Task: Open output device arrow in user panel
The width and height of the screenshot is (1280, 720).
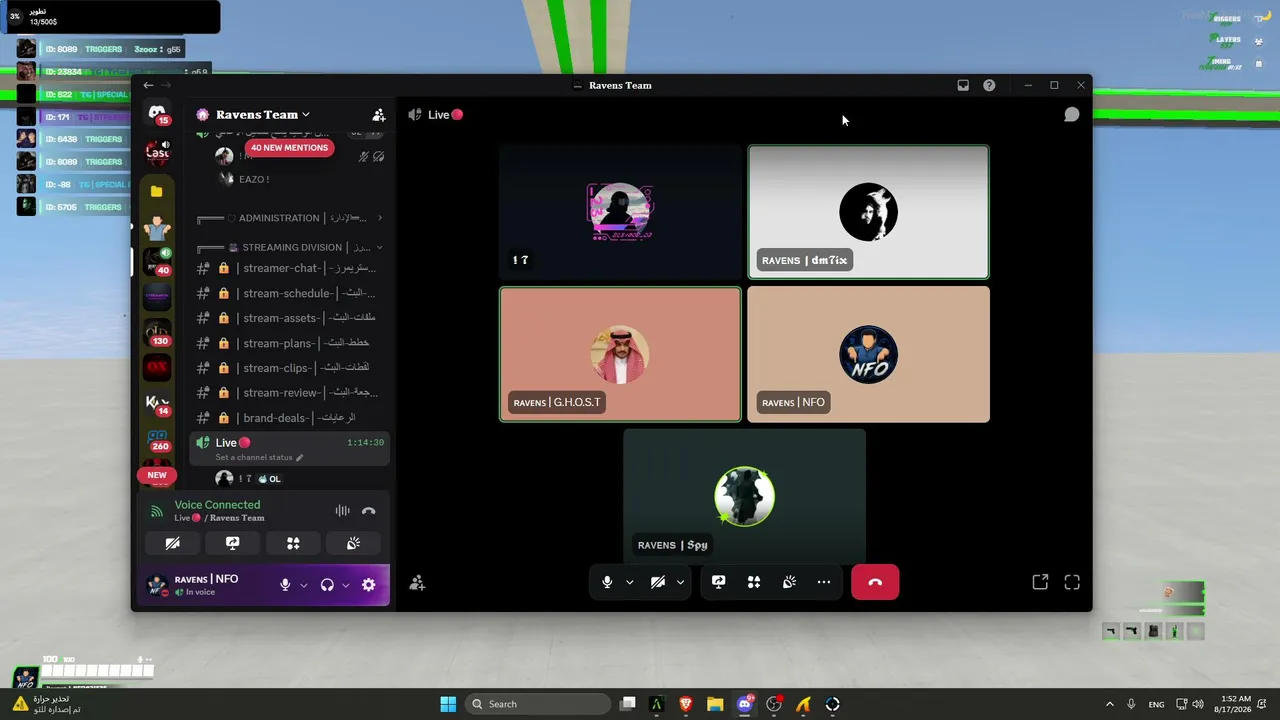Action: coord(345,585)
